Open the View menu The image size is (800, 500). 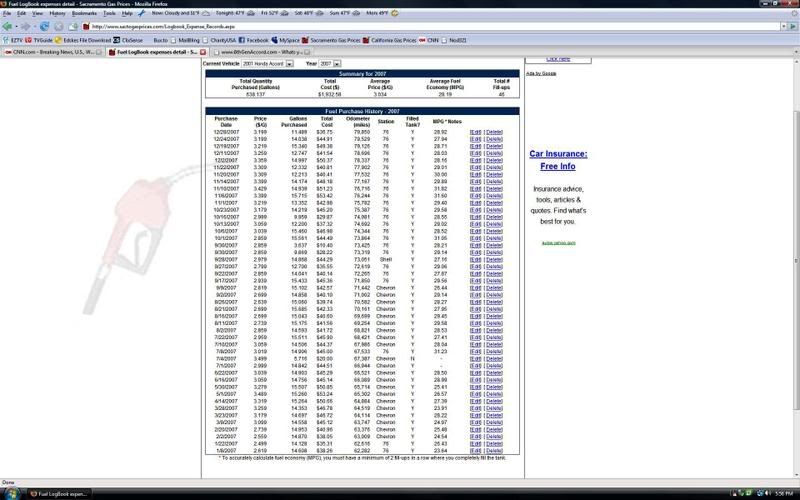(x=37, y=13)
